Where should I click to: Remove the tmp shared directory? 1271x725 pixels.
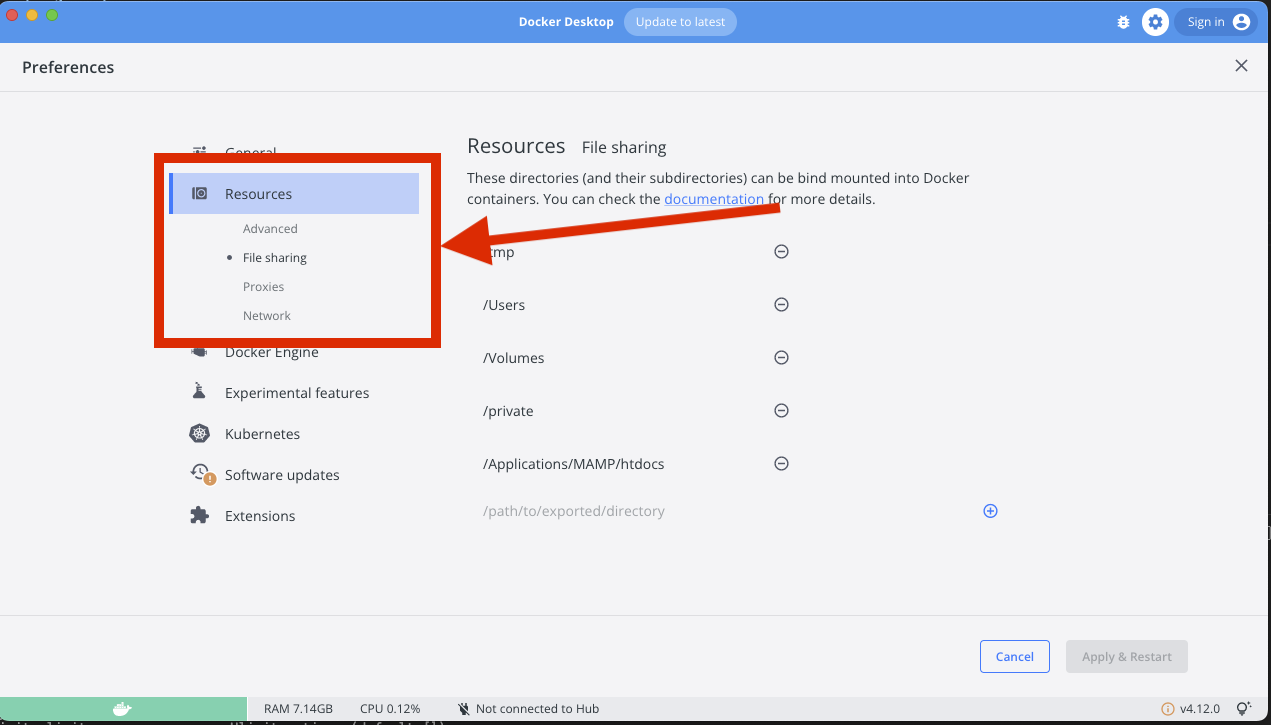click(x=782, y=252)
